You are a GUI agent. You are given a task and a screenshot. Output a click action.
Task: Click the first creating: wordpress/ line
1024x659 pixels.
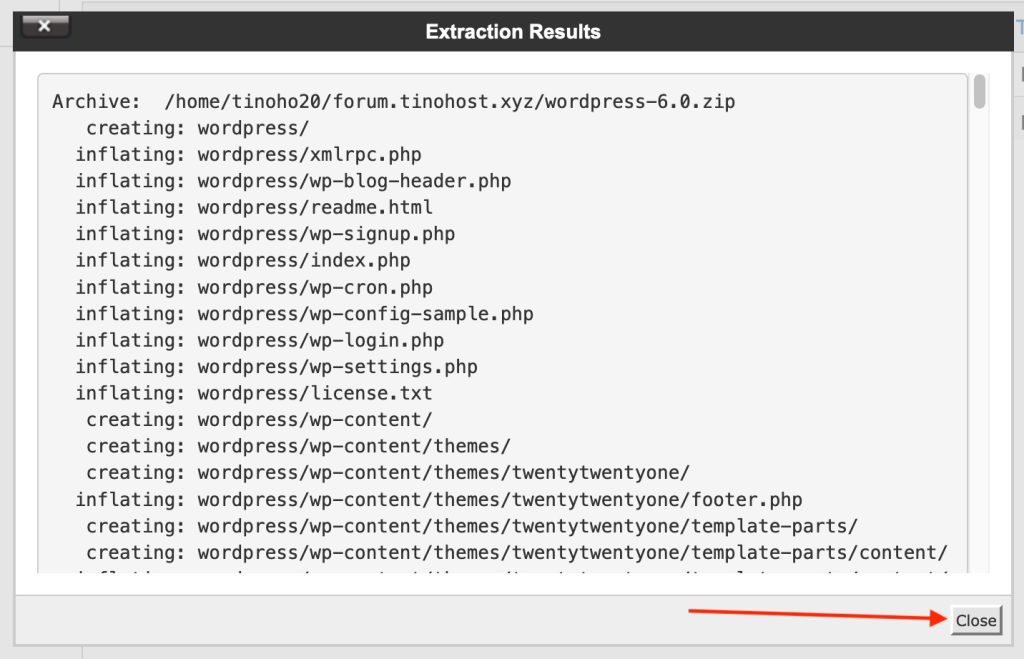198,128
